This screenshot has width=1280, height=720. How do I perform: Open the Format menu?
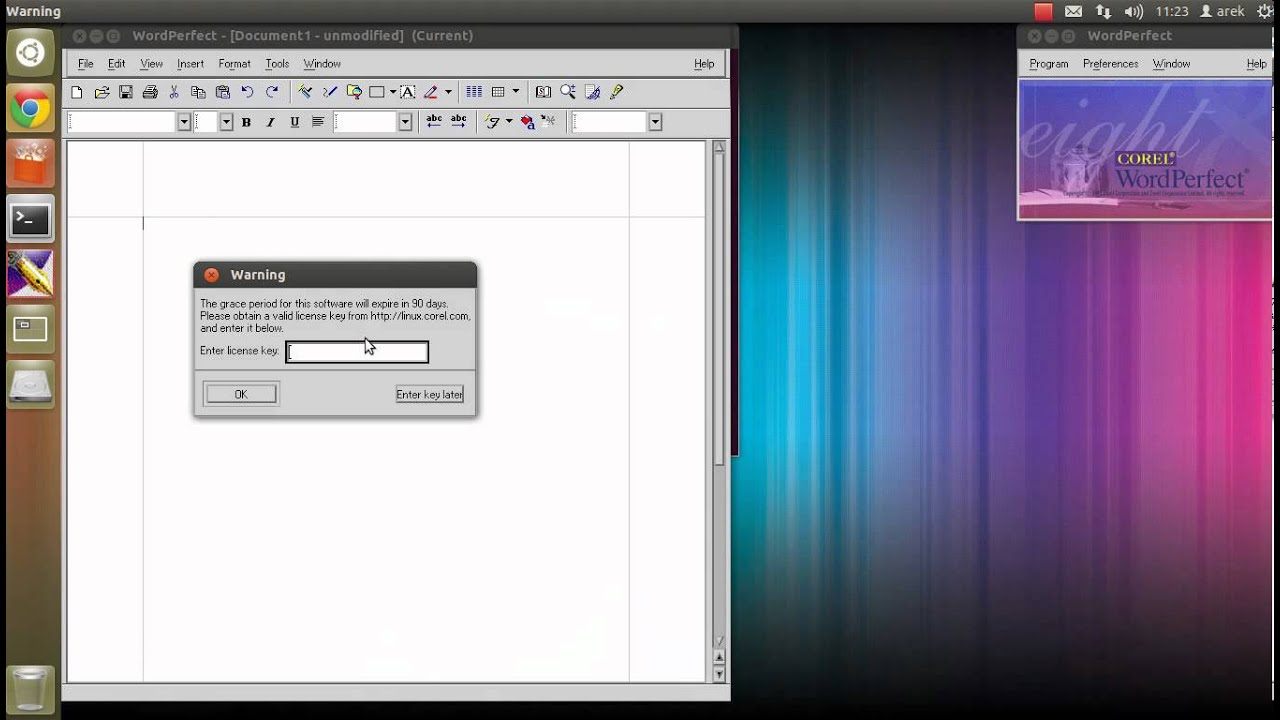[234, 64]
